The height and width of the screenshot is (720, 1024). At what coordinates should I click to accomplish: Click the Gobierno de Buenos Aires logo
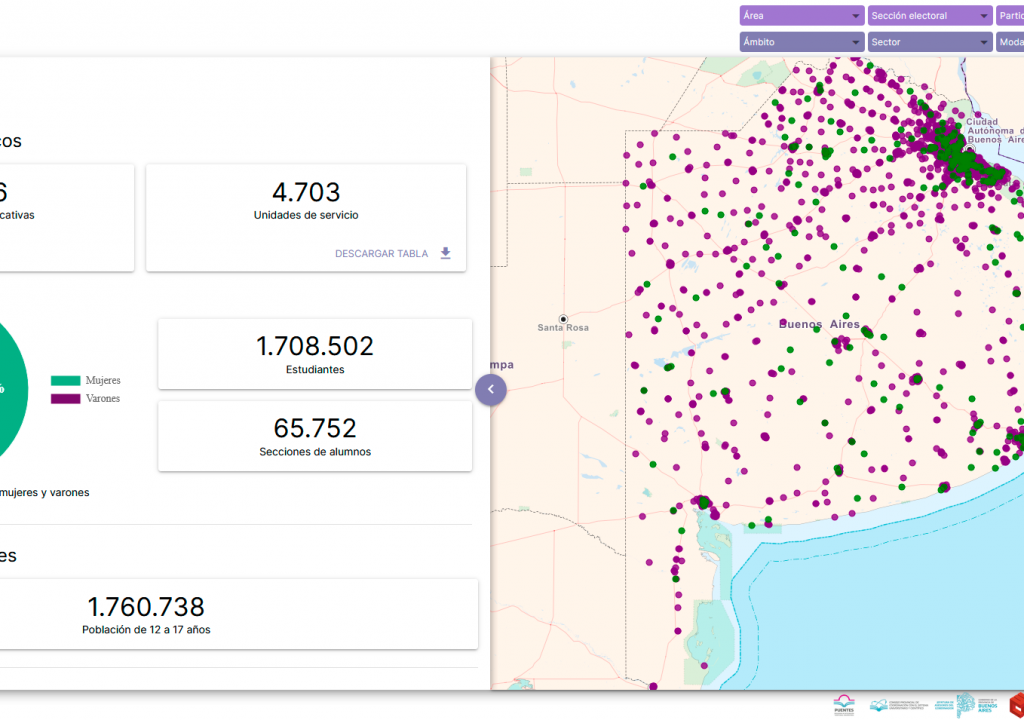(976, 705)
